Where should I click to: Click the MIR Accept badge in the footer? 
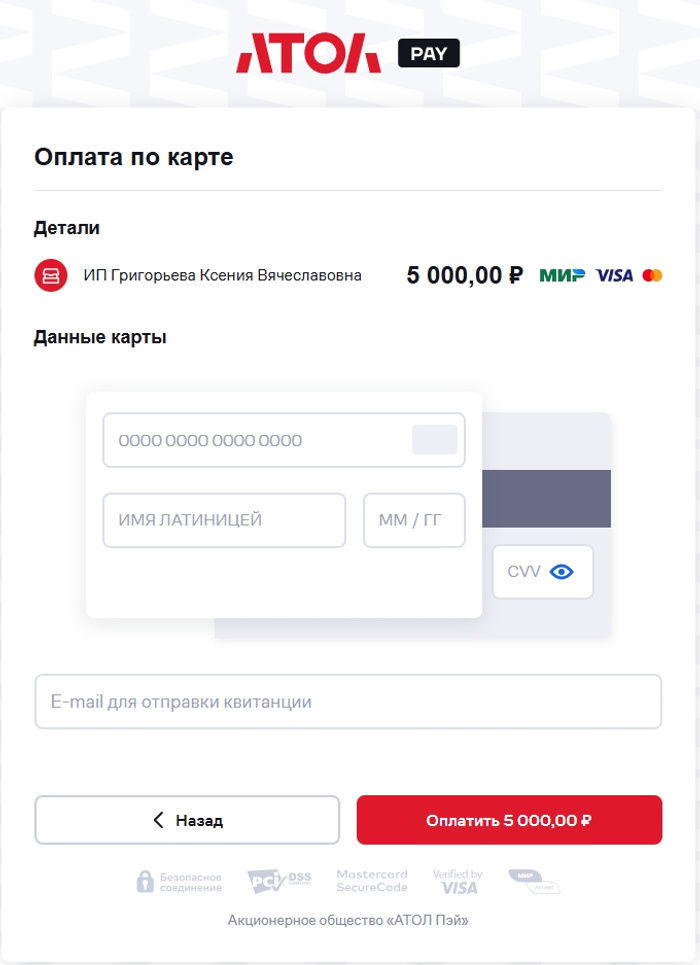(533, 881)
